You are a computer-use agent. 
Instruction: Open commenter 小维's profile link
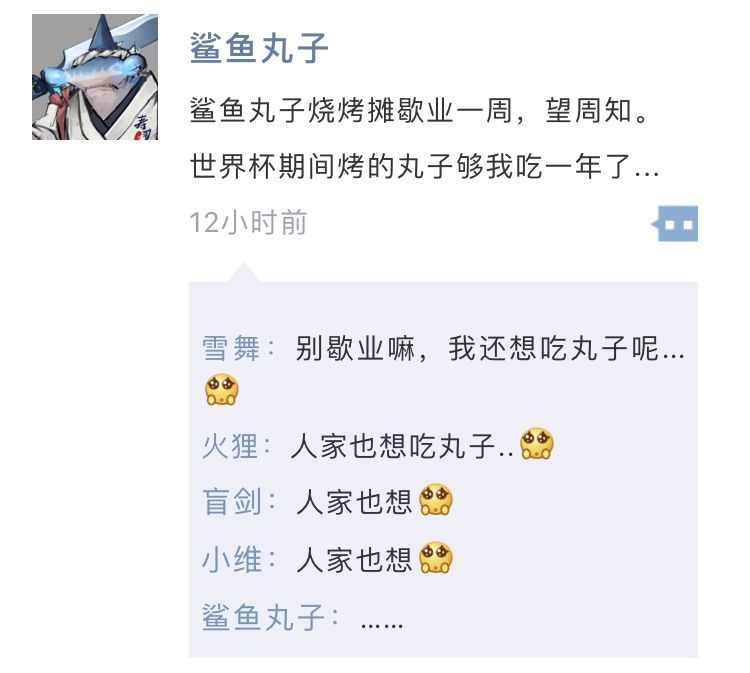point(232,559)
